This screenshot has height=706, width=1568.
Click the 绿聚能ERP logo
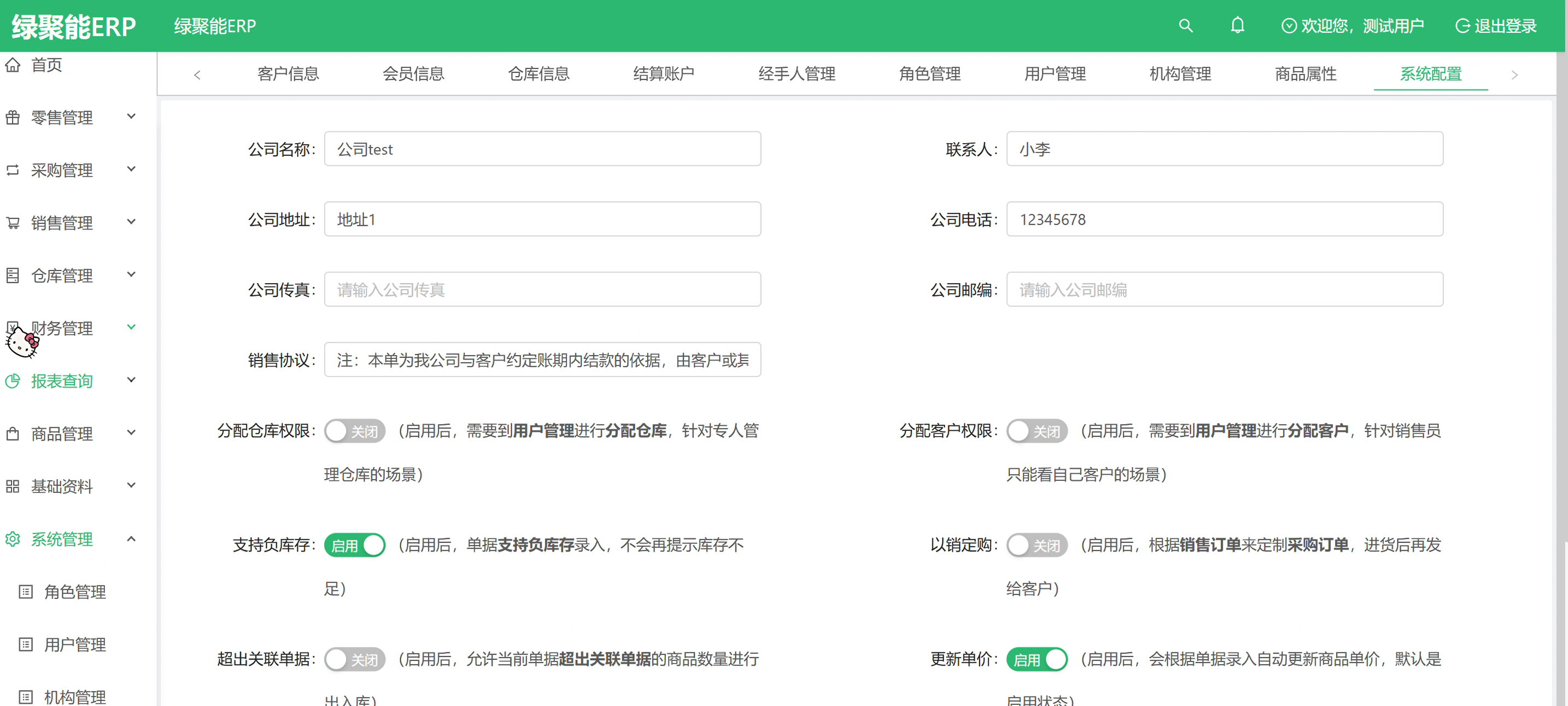coord(74,27)
